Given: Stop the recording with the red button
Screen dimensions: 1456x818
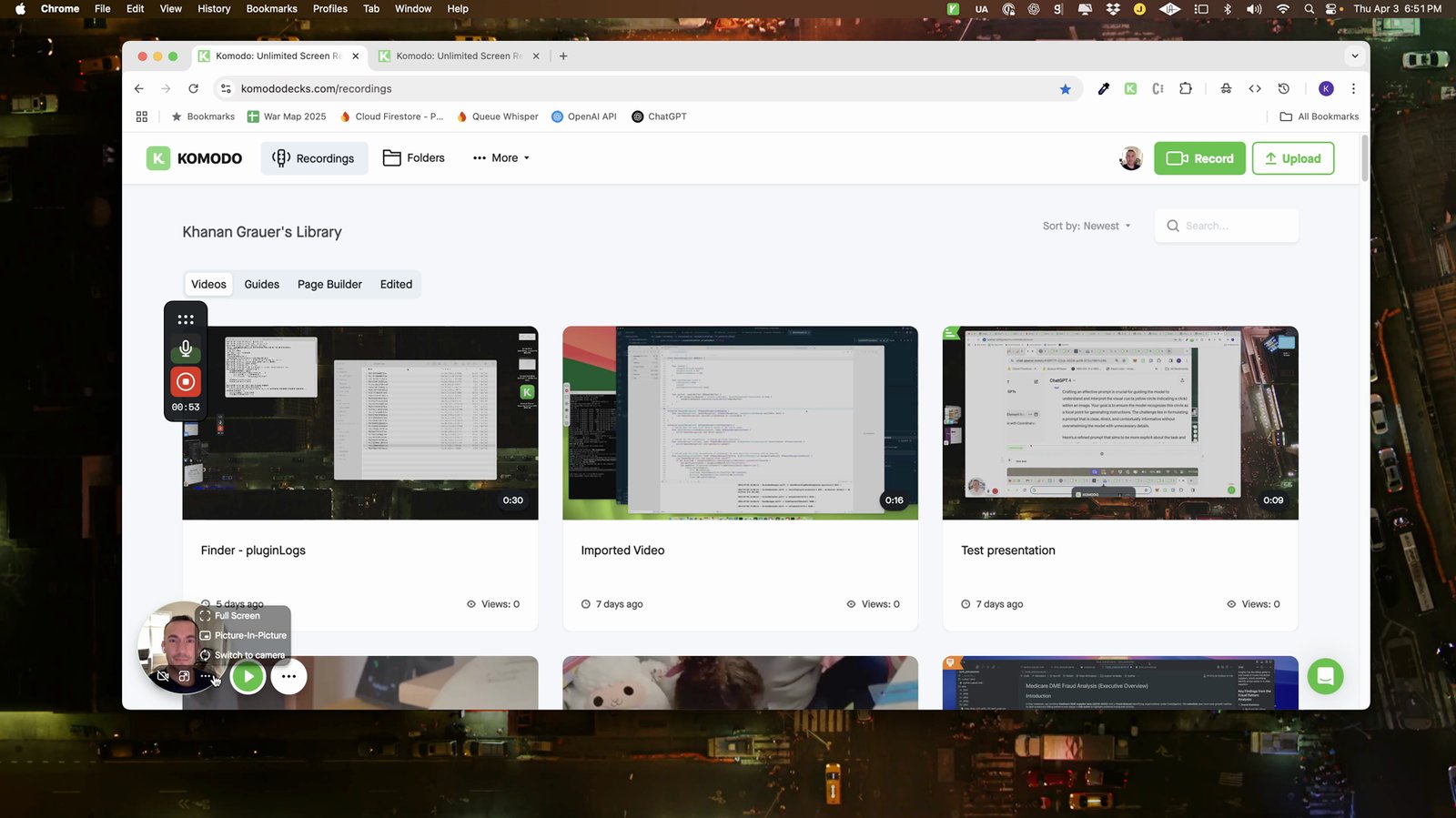Looking at the screenshot, I should (x=186, y=382).
